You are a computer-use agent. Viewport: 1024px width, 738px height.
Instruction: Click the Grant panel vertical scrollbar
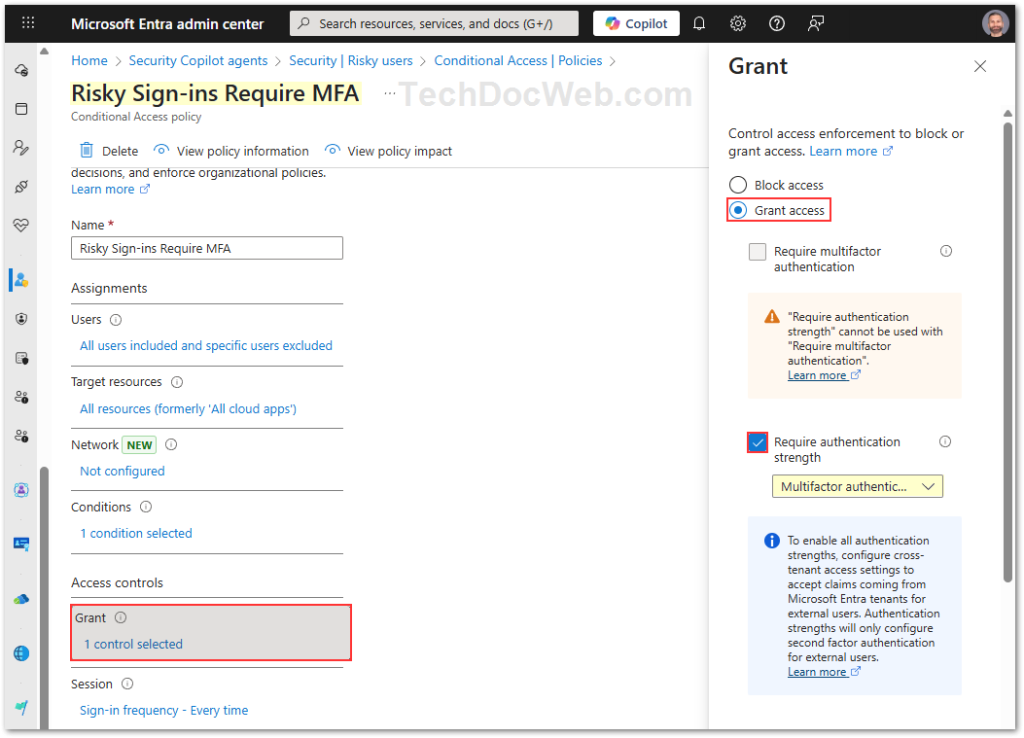[1008, 350]
